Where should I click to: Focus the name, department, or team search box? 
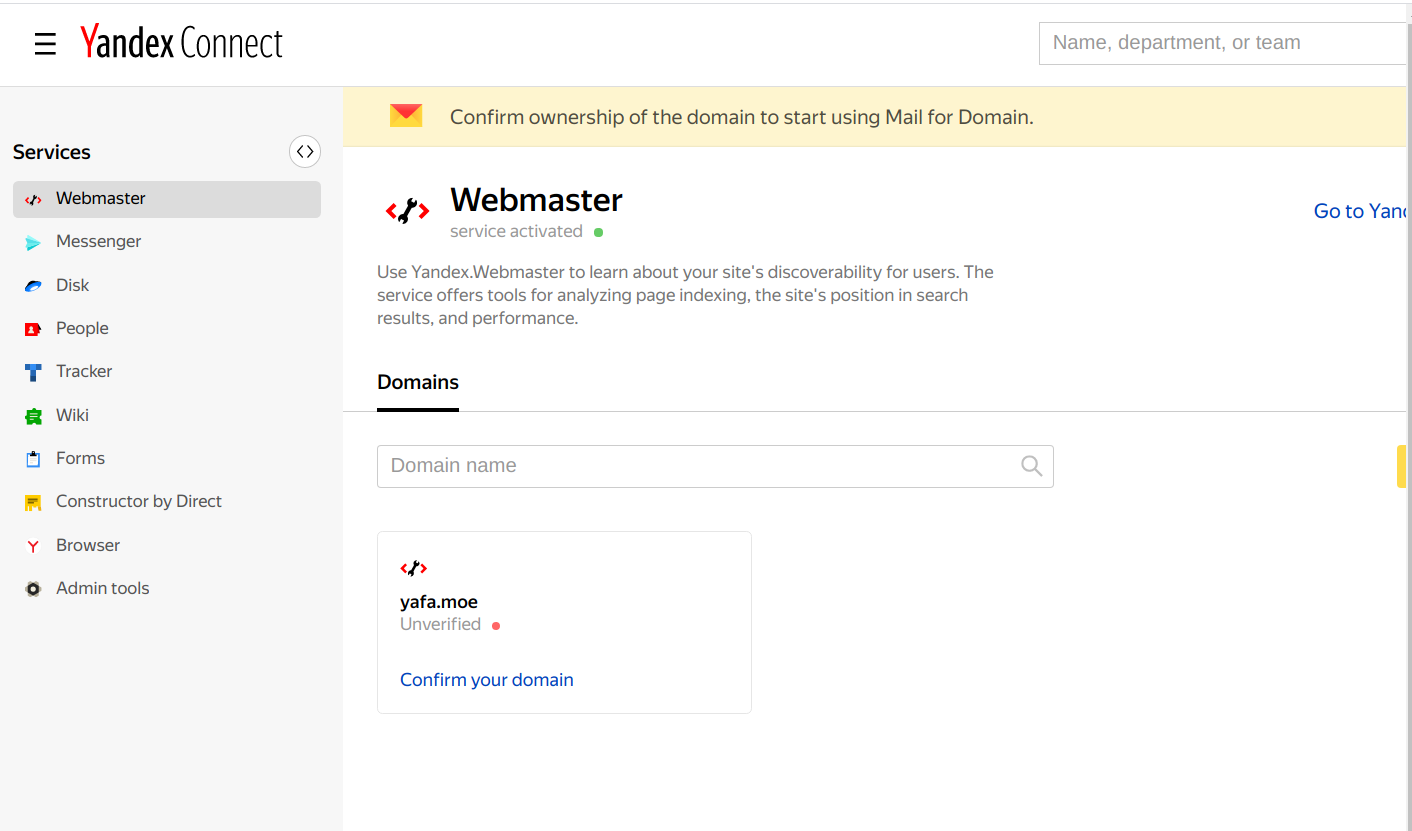point(1223,43)
